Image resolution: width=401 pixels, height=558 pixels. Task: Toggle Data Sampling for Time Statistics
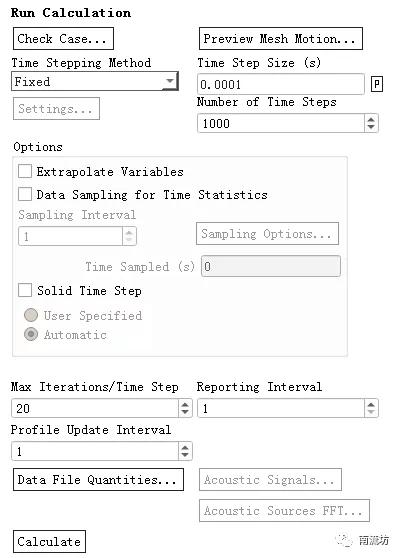(25, 194)
